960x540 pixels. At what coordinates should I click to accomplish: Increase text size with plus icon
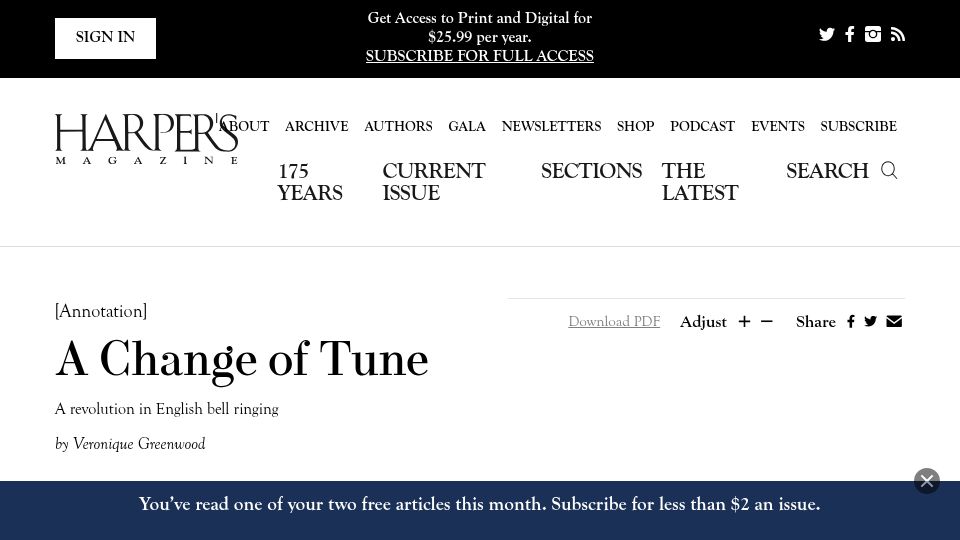(744, 321)
